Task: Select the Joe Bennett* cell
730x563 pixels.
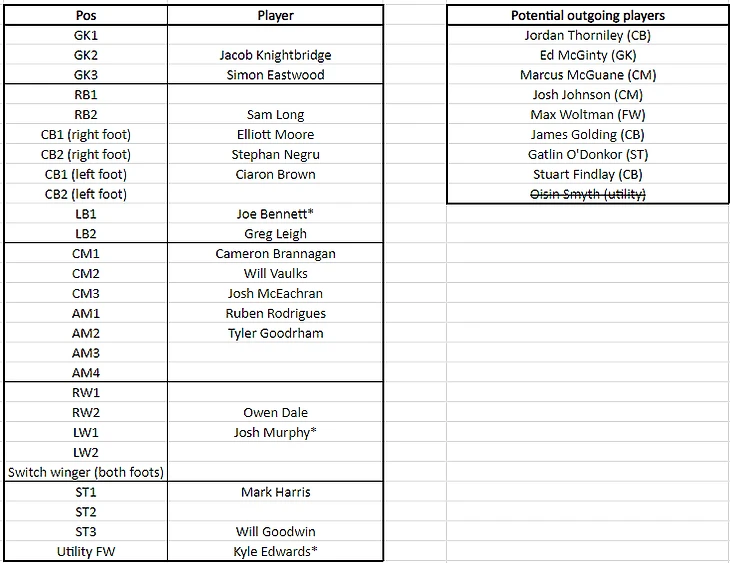Action: click(x=275, y=214)
